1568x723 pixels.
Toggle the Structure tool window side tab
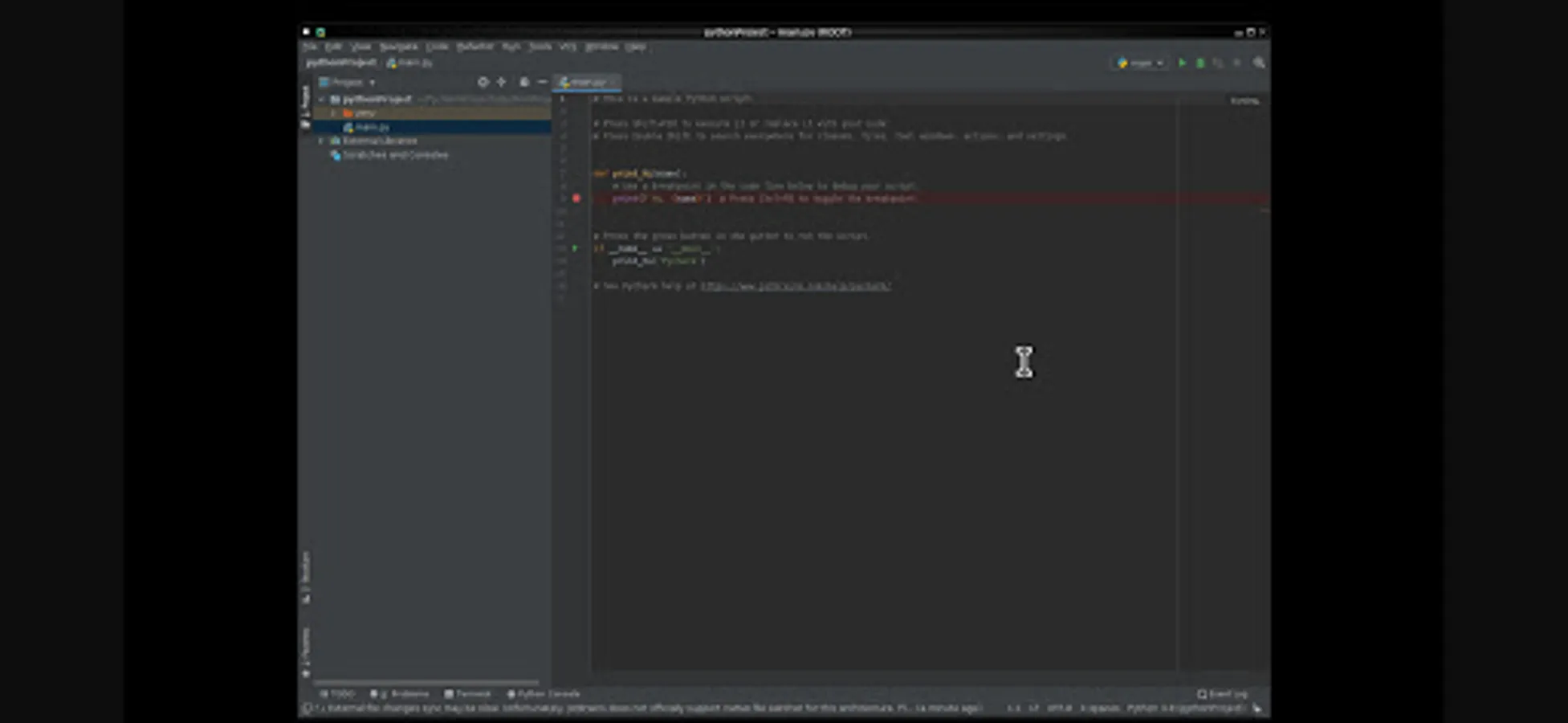pos(305,577)
